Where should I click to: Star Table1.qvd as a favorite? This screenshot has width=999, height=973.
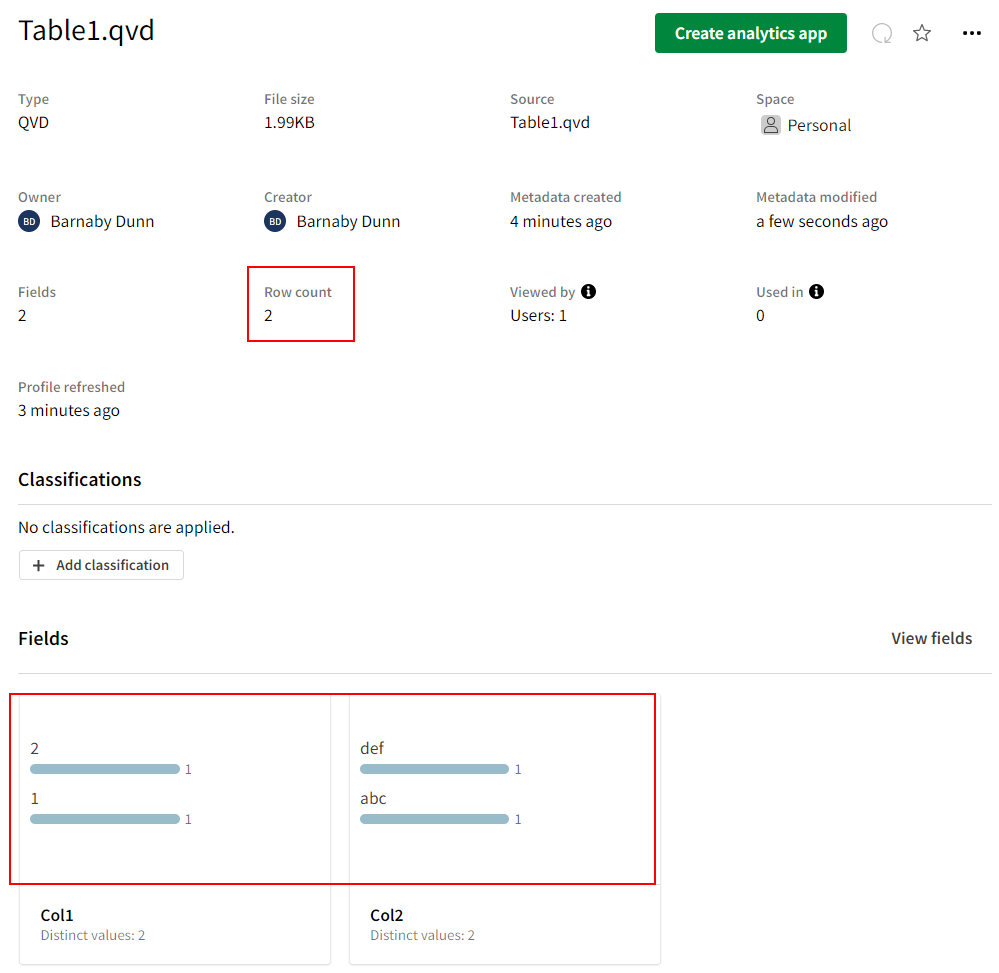922,34
